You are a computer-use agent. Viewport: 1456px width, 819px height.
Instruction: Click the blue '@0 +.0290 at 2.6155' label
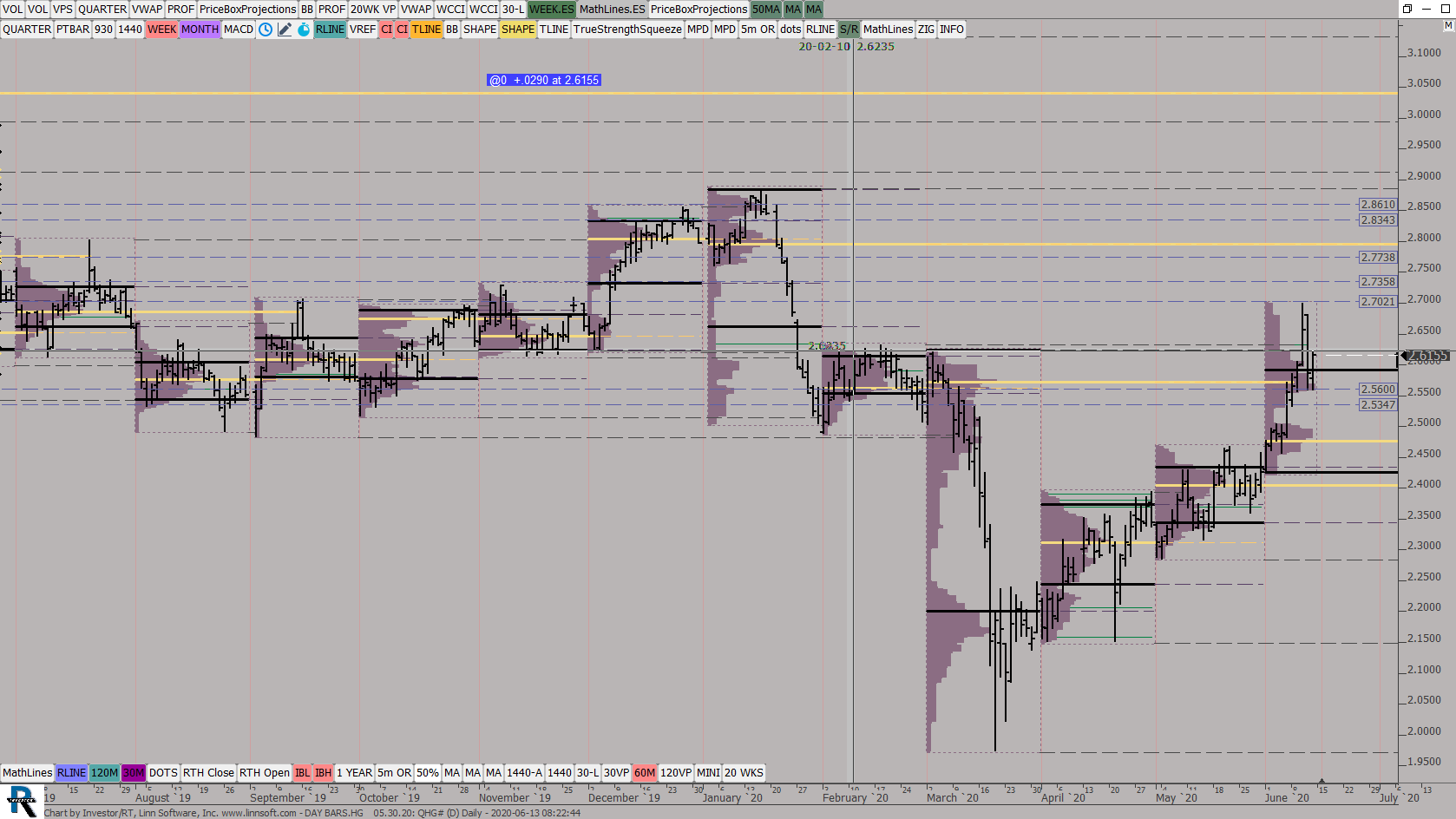click(x=544, y=80)
